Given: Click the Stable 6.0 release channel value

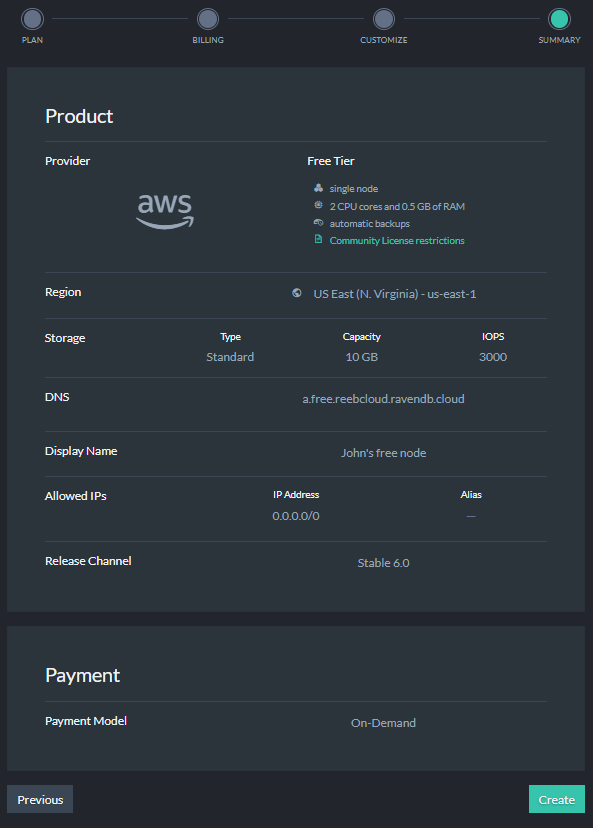Looking at the screenshot, I should pyautogui.click(x=383, y=563).
